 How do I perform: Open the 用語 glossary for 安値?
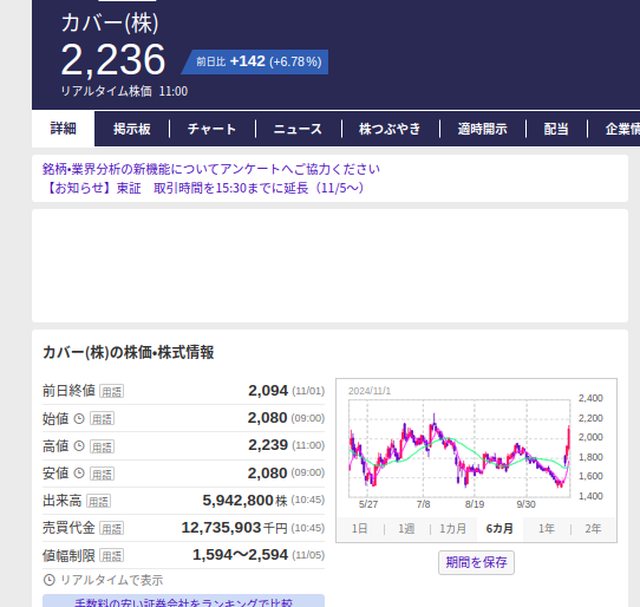[101, 473]
